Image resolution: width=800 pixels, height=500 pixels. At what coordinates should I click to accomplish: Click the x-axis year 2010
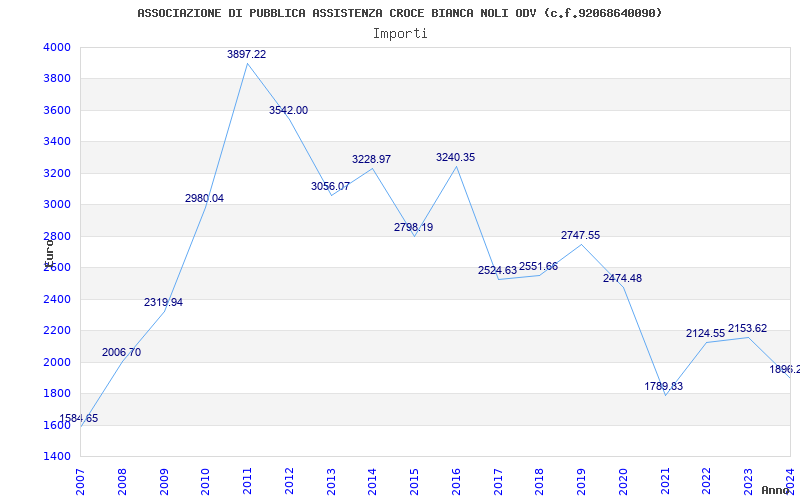tap(206, 482)
